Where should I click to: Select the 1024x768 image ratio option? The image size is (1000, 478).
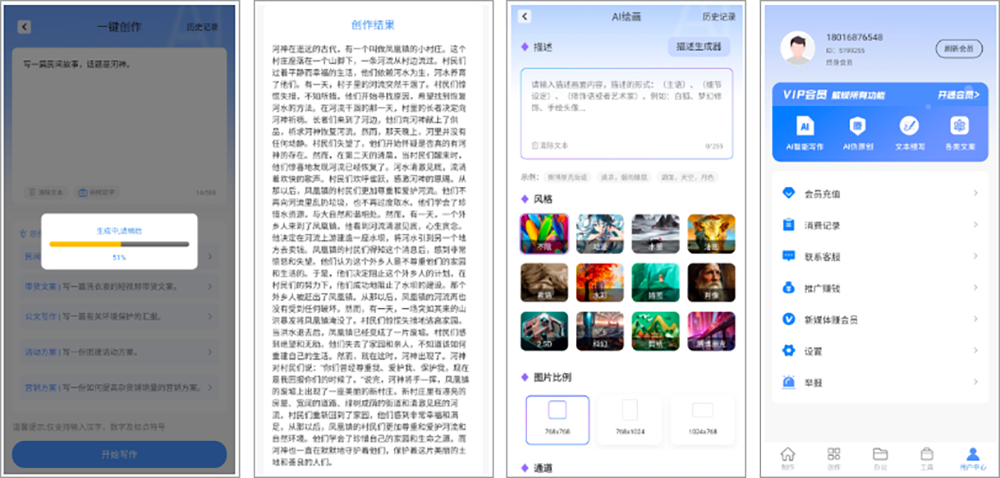coord(702,419)
